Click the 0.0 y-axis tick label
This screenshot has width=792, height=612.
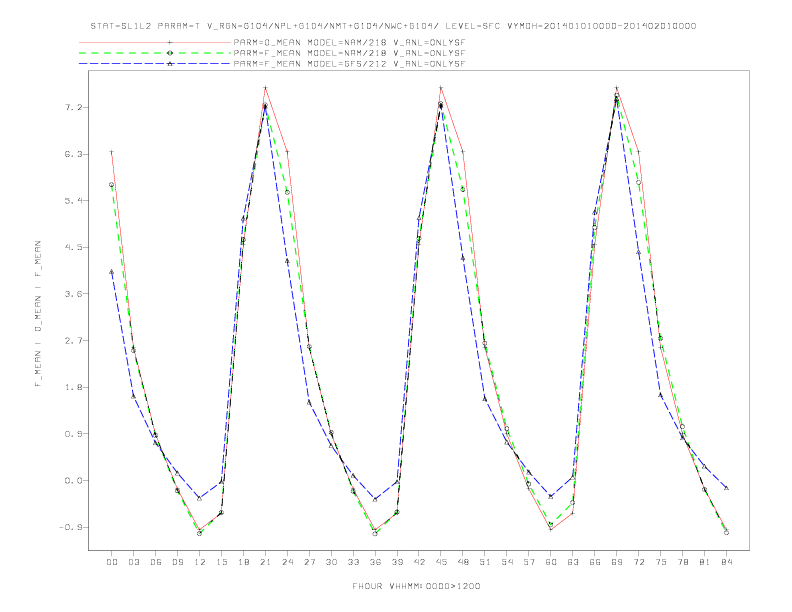pyautogui.click(x=72, y=480)
